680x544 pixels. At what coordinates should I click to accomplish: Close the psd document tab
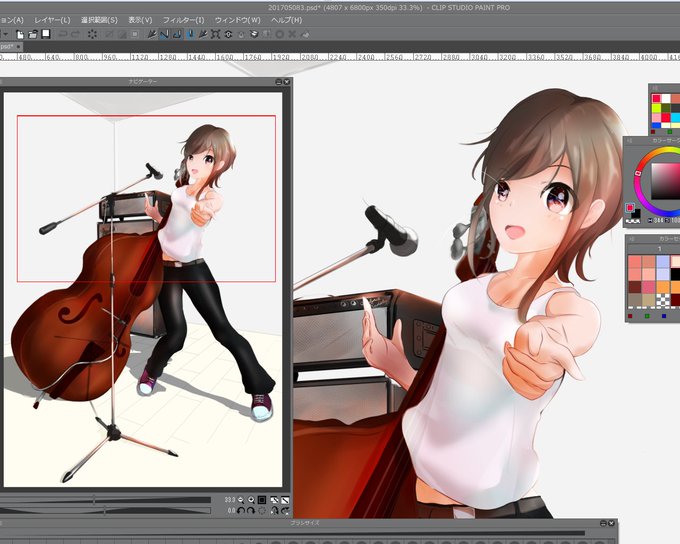(18, 46)
